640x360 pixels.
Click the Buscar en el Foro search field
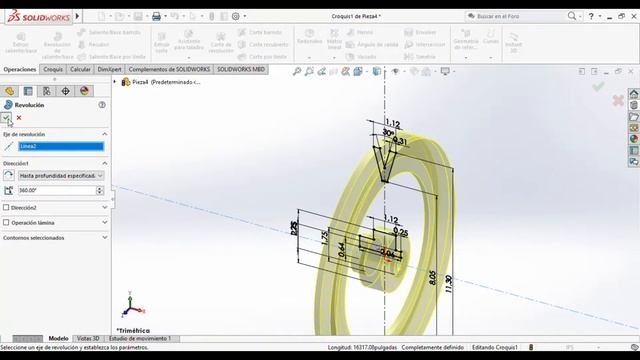tap(515, 16)
